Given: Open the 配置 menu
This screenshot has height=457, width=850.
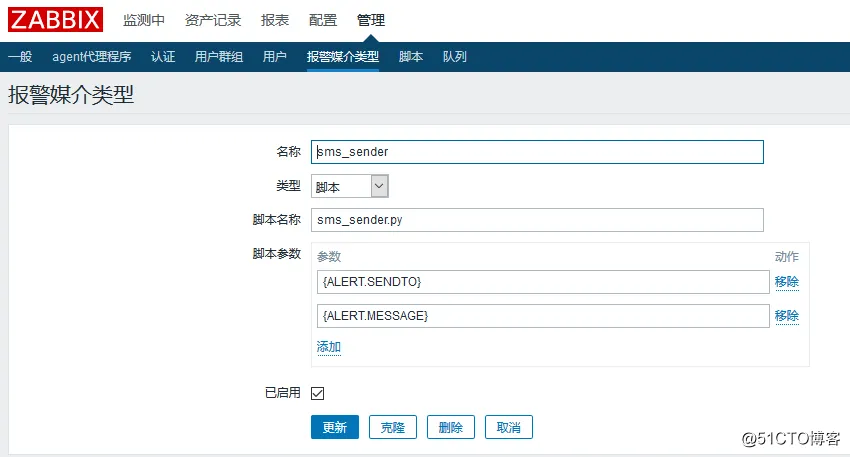Looking at the screenshot, I should click(x=323, y=20).
